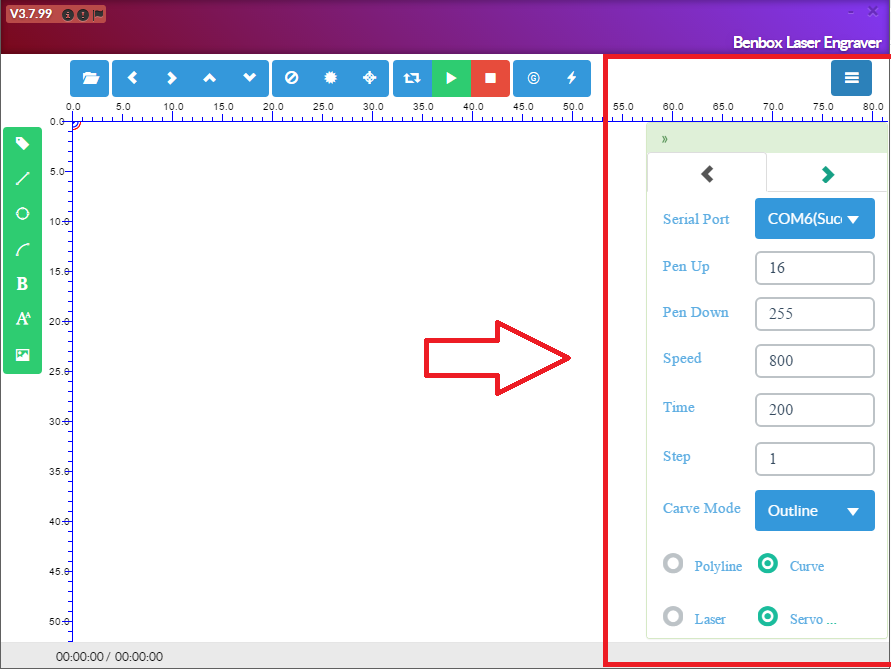Select the Polyline radio option
This screenshot has height=669, width=891.
point(673,564)
